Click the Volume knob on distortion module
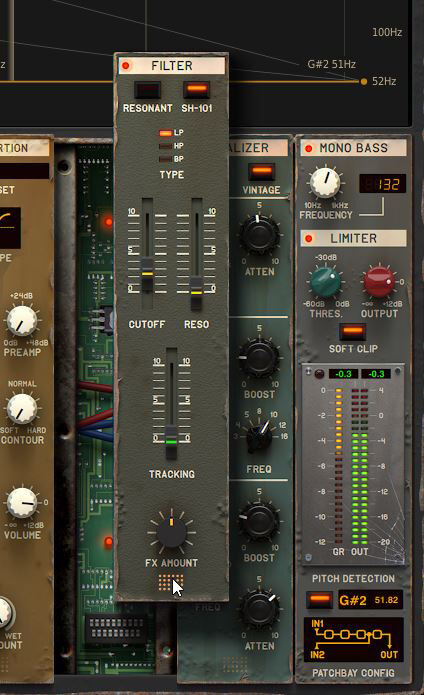424x695 pixels. pos(21,503)
